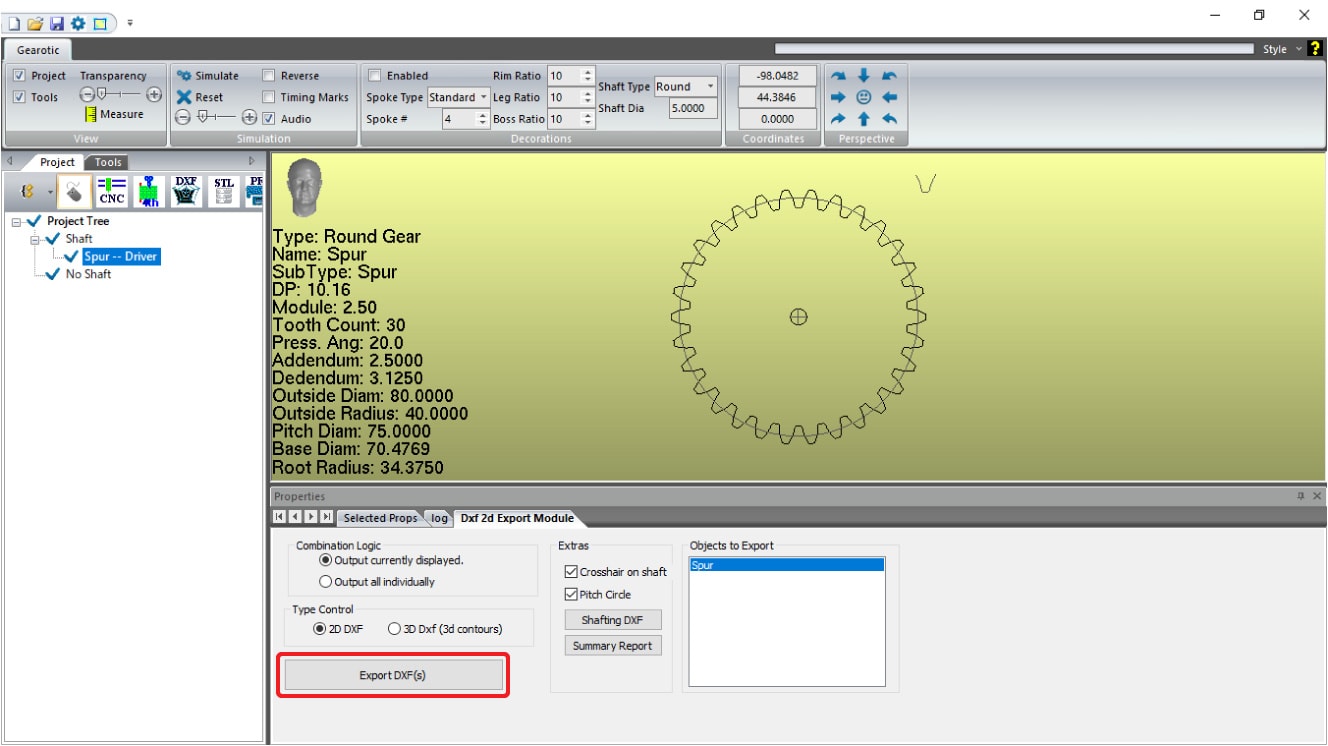The height and width of the screenshot is (746, 1328).
Task: Open the Selected Props tab
Action: pyautogui.click(x=379, y=518)
